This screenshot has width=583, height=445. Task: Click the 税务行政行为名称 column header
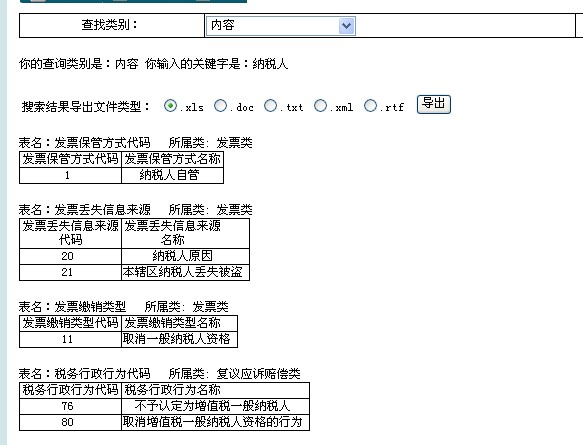click(x=215, y=390)
